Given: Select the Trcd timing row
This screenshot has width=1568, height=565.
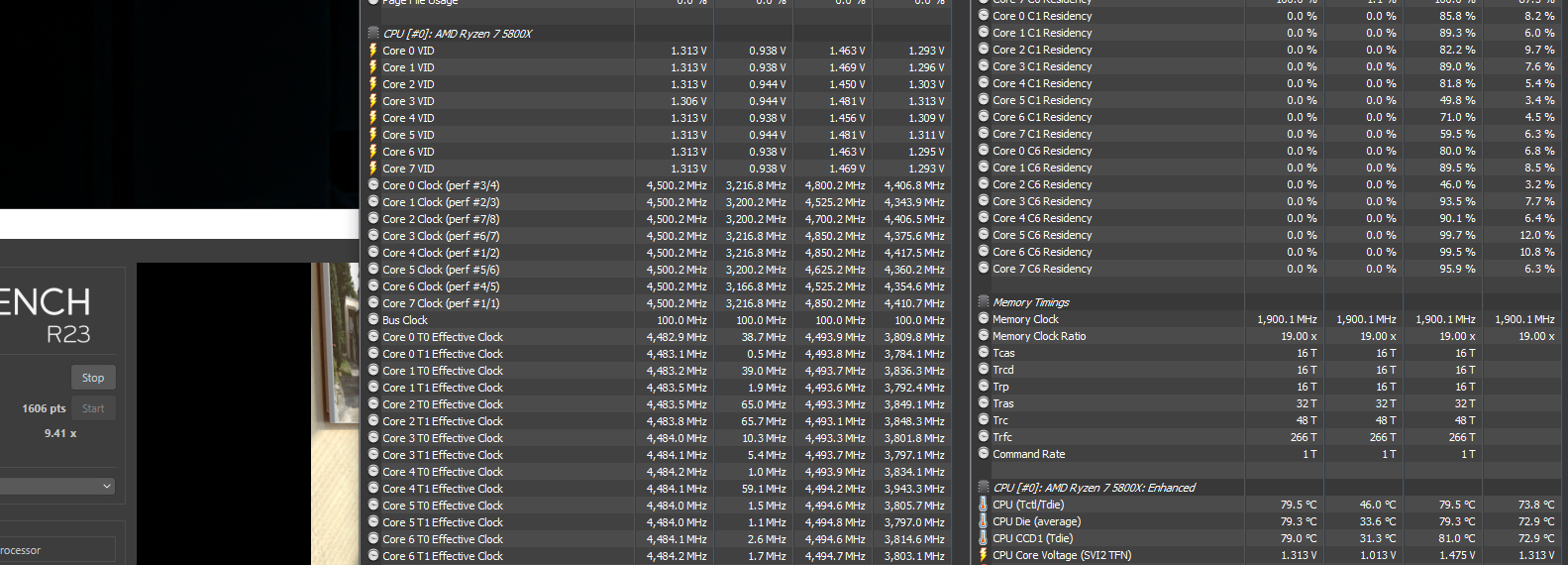Looking at the screenshot, I should pos(1268,370).
